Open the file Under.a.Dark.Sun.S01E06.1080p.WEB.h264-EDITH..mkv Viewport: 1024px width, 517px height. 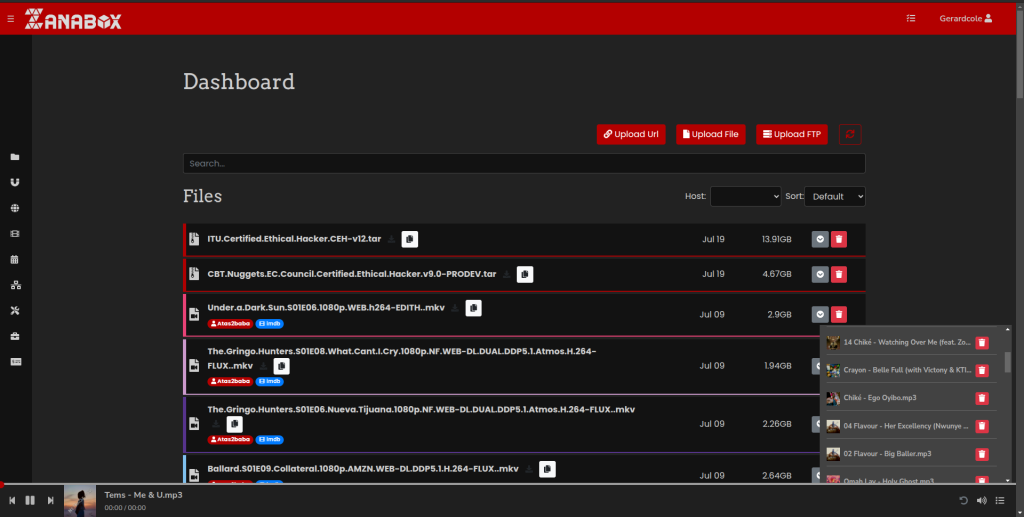click(326, 307)
